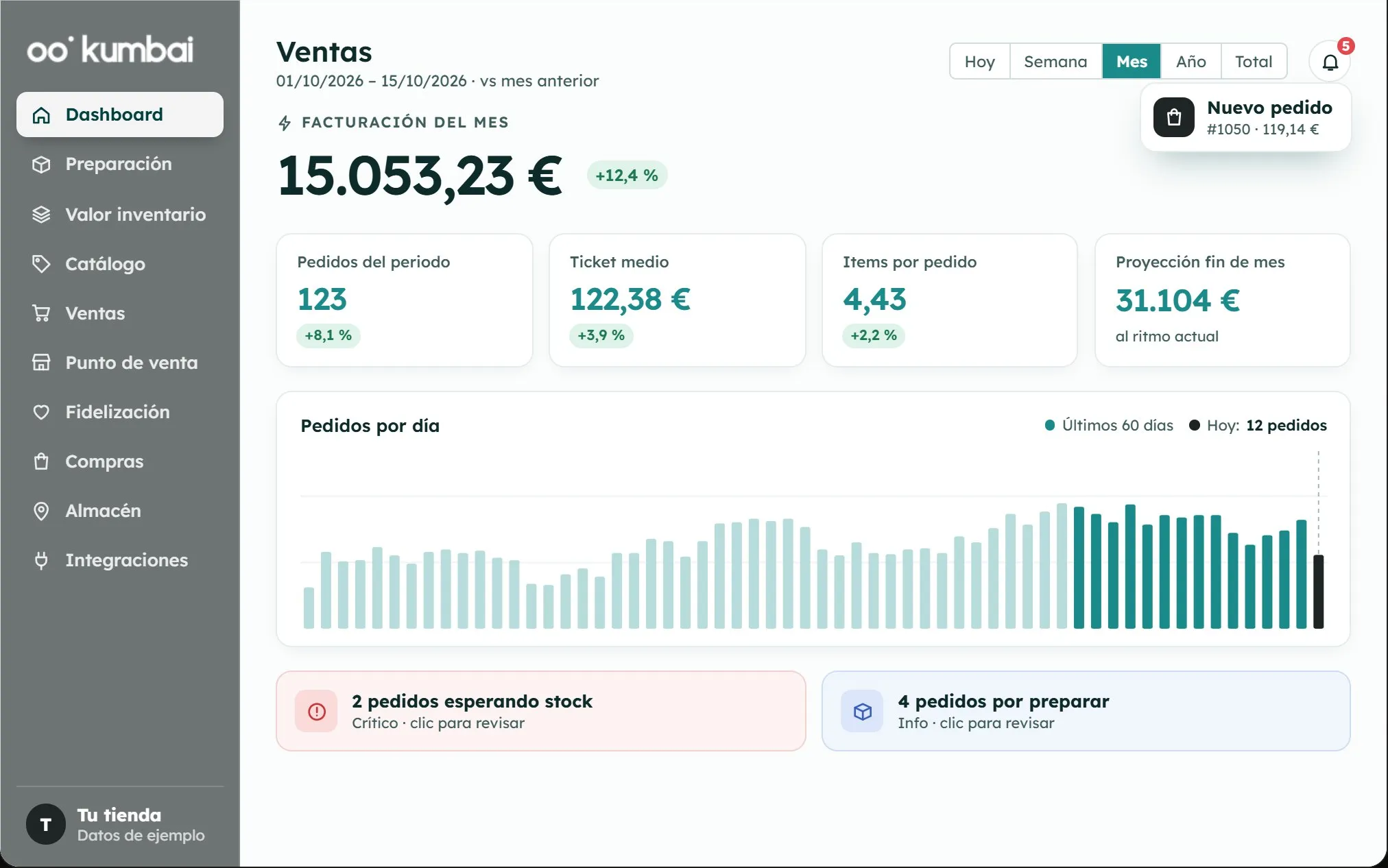Click the black Hoy bar in chart

1318,592
